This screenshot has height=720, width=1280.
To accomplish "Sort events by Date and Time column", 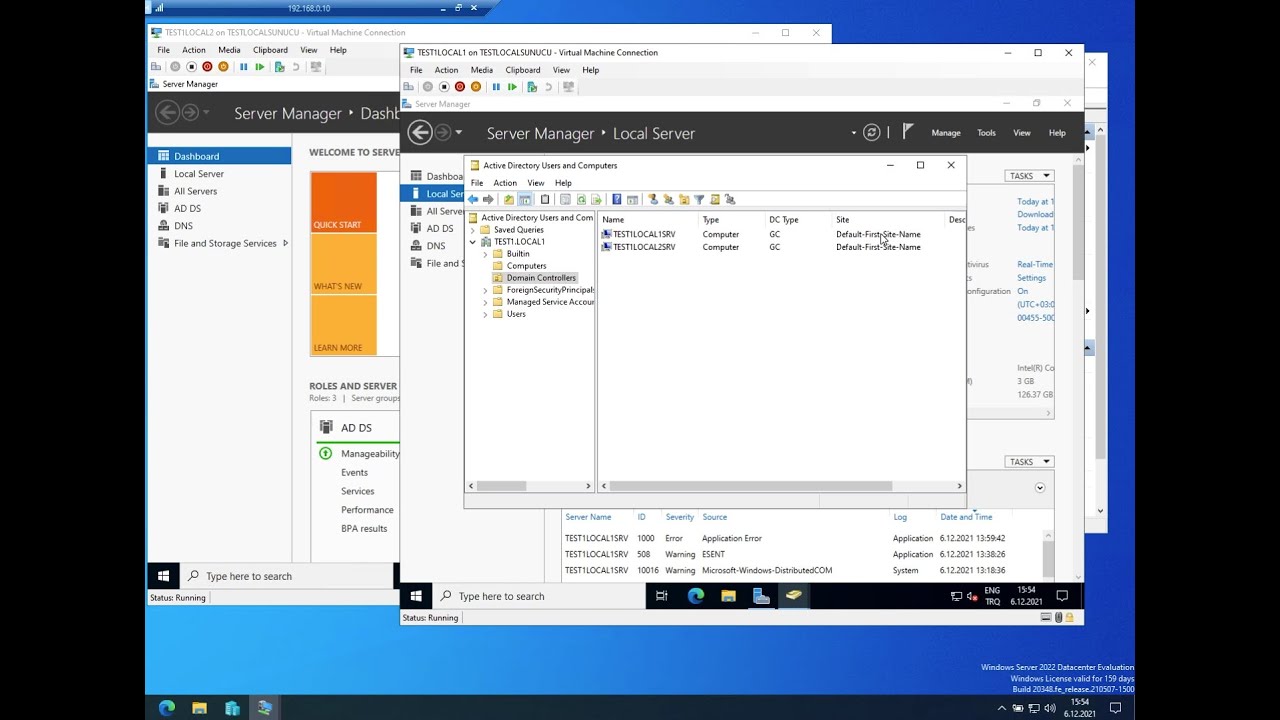I will tap(966, 517).
